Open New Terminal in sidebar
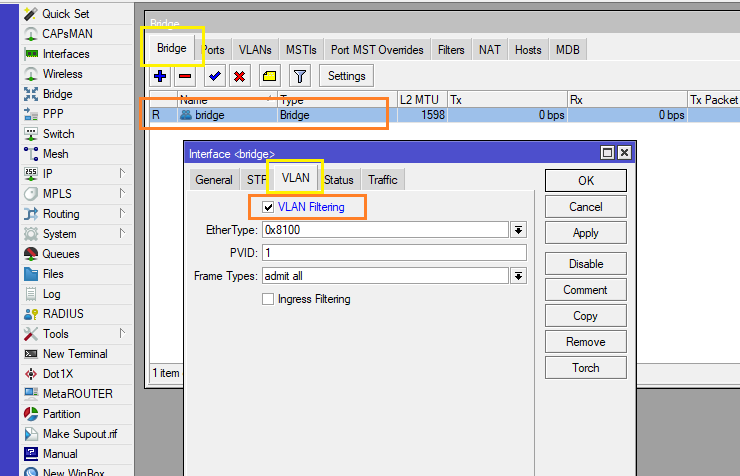The height and width of the screenshot is (476, 740). click(74, 354)
